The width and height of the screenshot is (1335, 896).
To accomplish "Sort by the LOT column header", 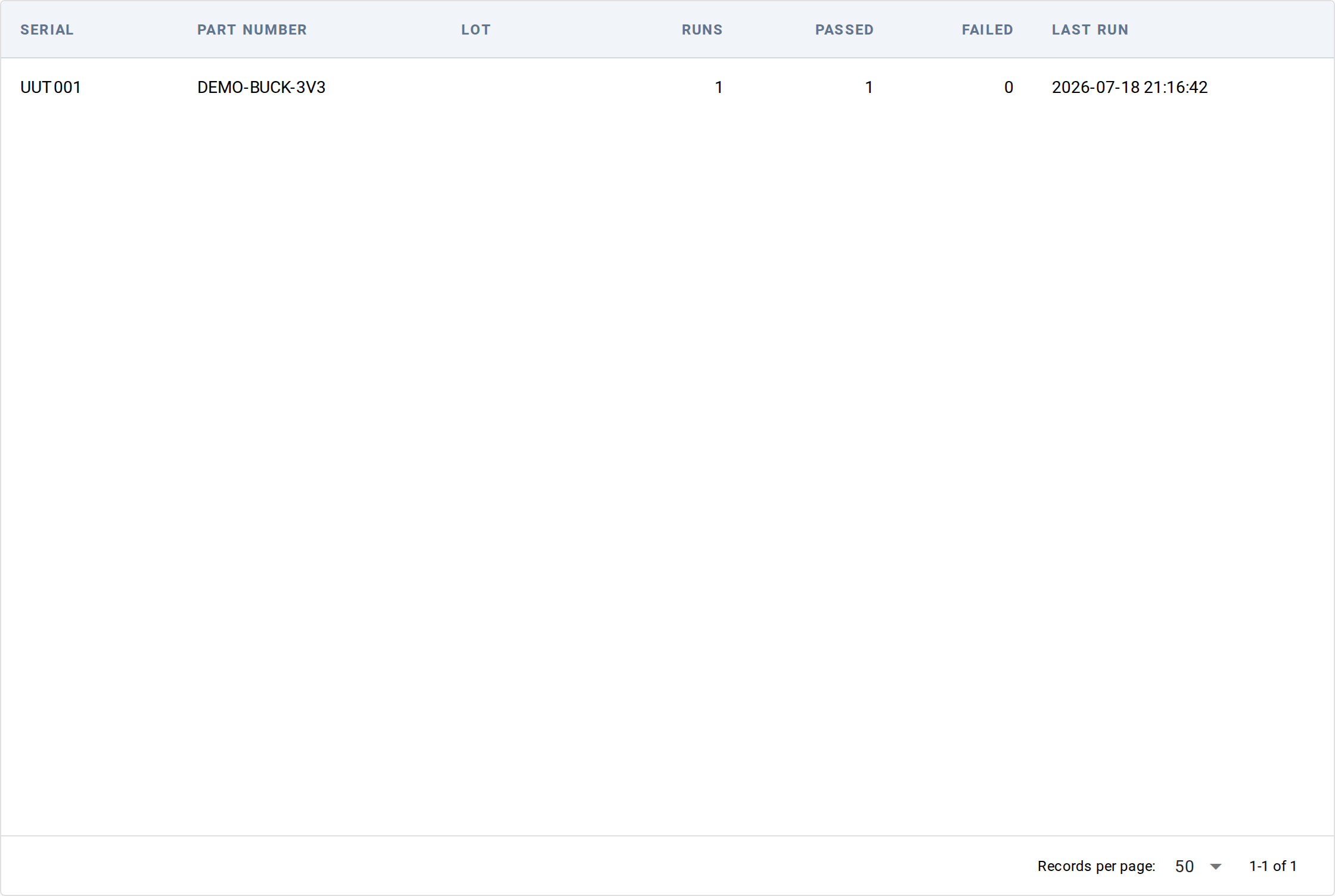I will click(x=476, y=30).
